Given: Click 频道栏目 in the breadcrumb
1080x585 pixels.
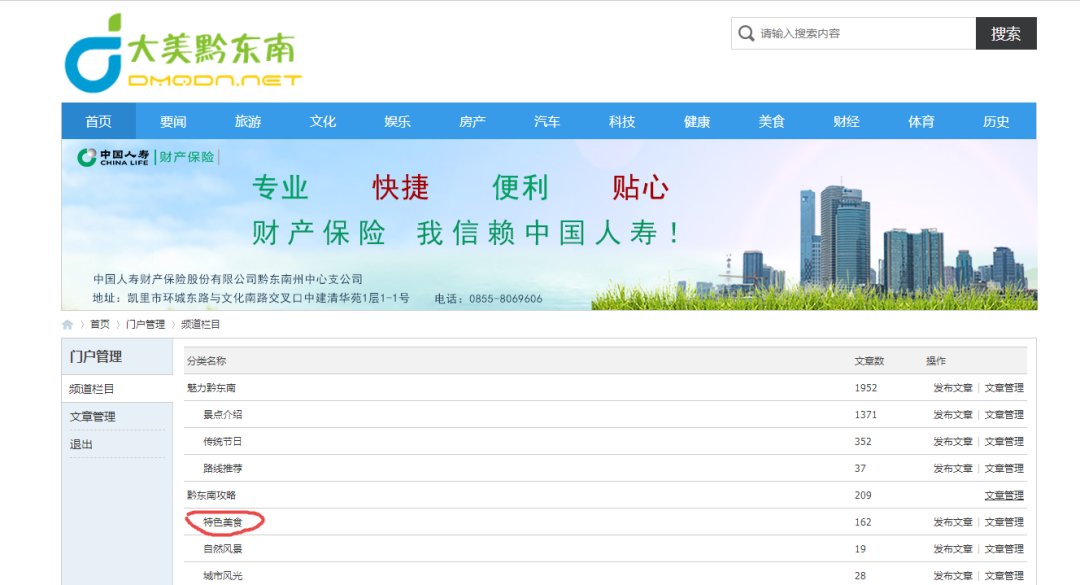Looking at the screenshot, I should coord(200,325).
